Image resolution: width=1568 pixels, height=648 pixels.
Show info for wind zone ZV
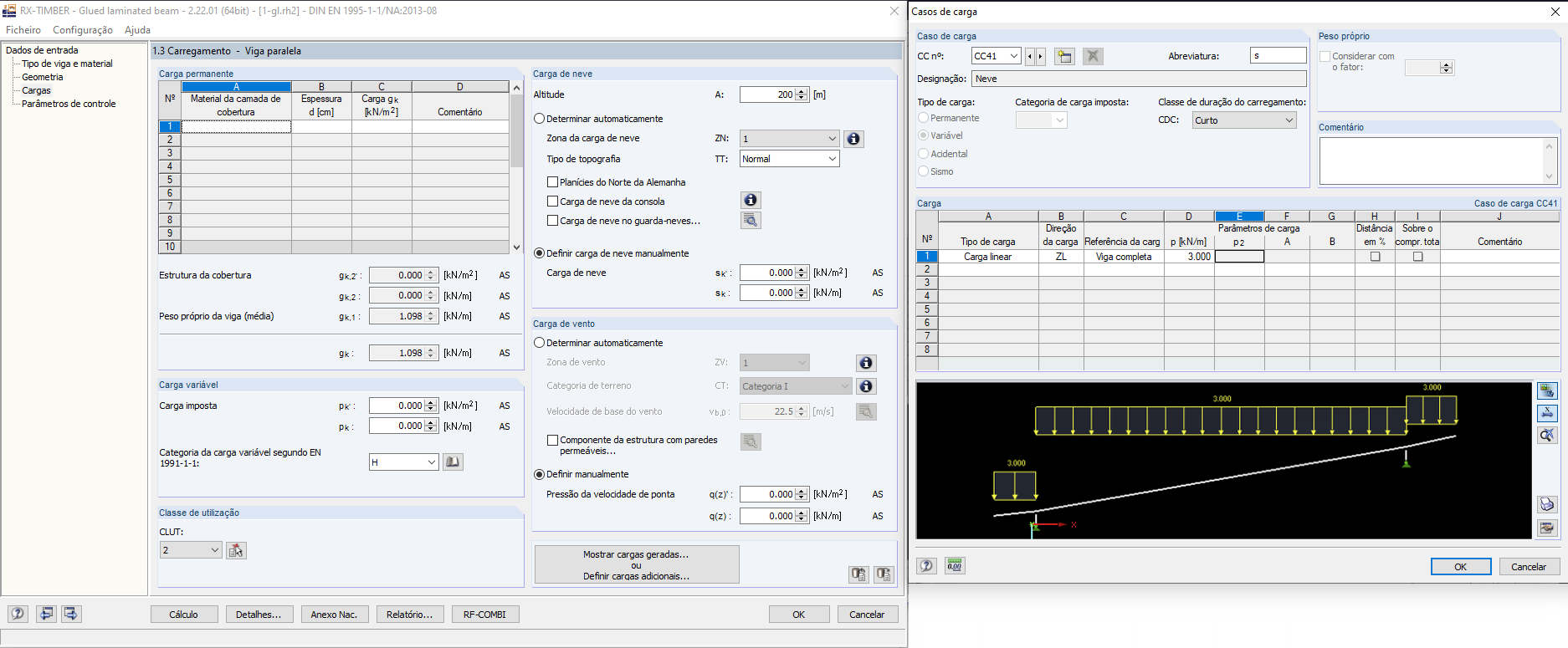[x=866, y=363]
